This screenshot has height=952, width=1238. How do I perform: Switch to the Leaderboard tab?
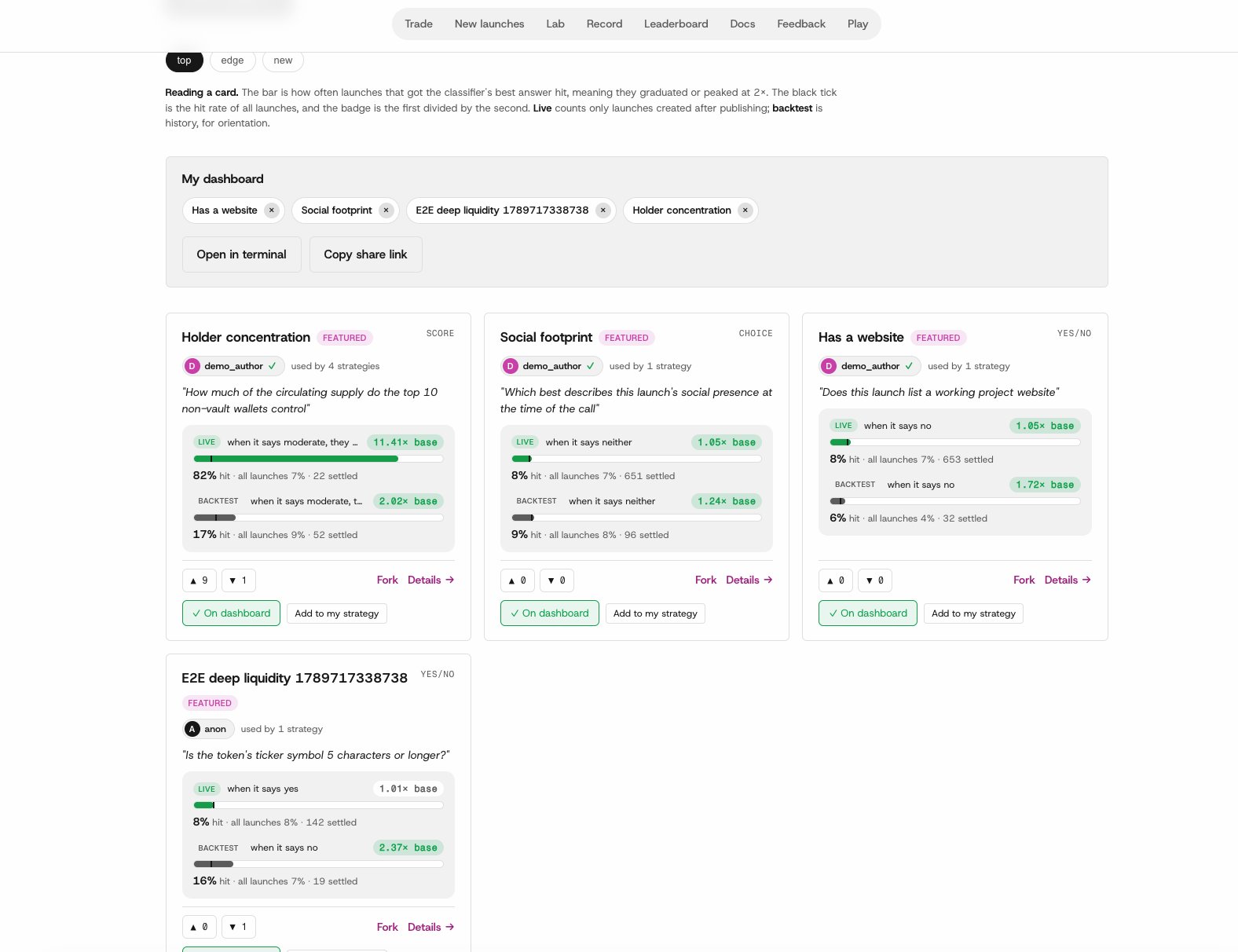[676, 24]
